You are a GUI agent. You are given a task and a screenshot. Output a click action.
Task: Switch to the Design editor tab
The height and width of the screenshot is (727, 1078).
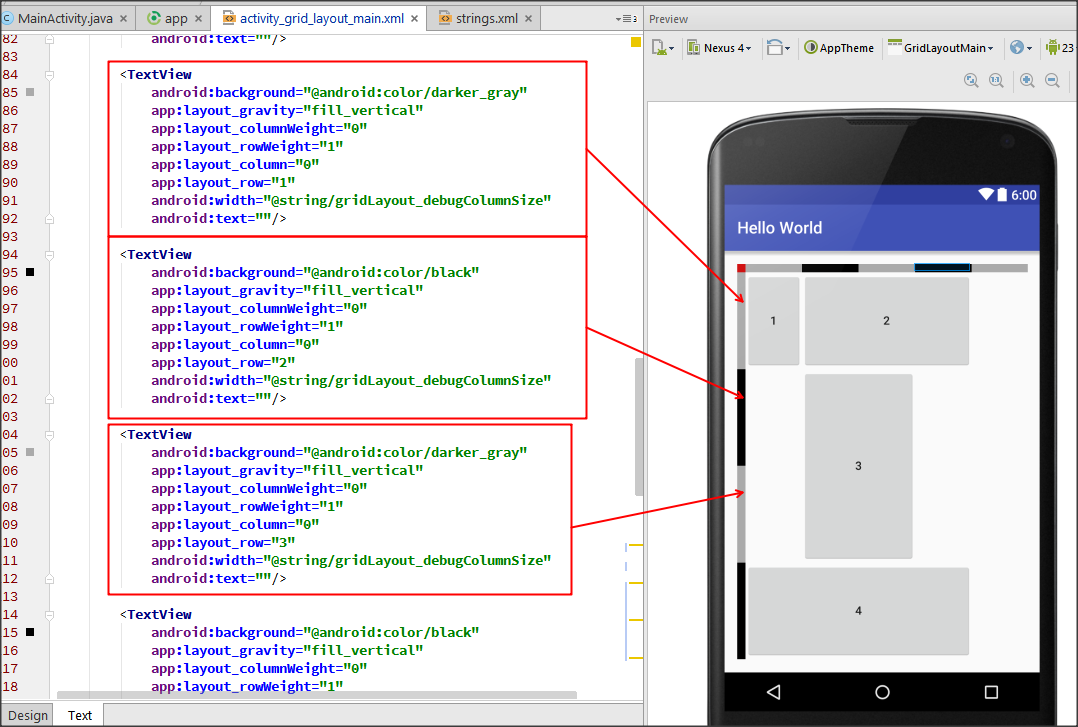click(28, 715)
